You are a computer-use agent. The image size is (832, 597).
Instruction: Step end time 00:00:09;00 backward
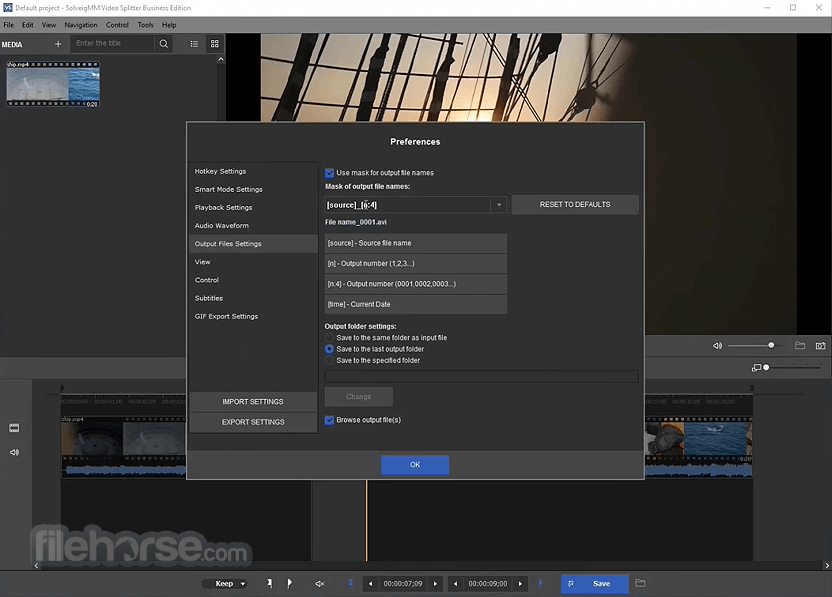coord(455,584)
